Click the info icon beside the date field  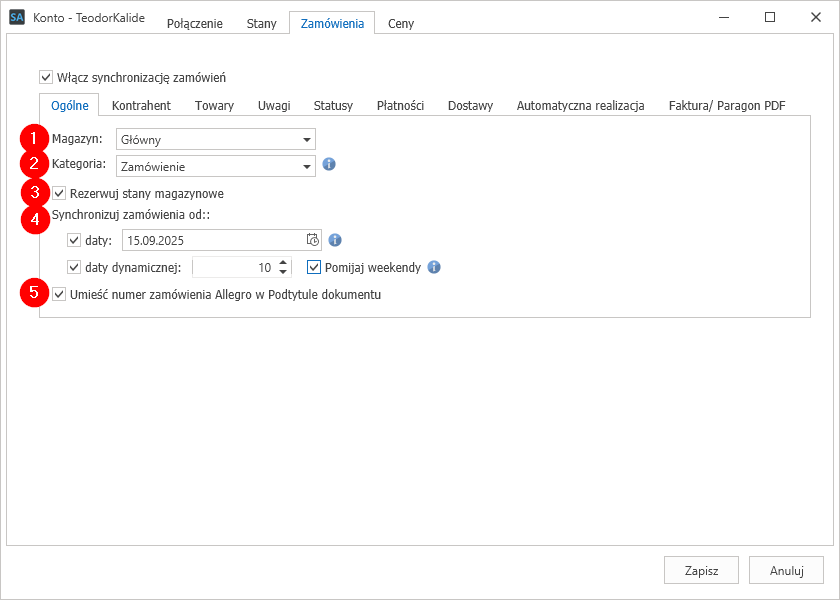coord(335,239)
